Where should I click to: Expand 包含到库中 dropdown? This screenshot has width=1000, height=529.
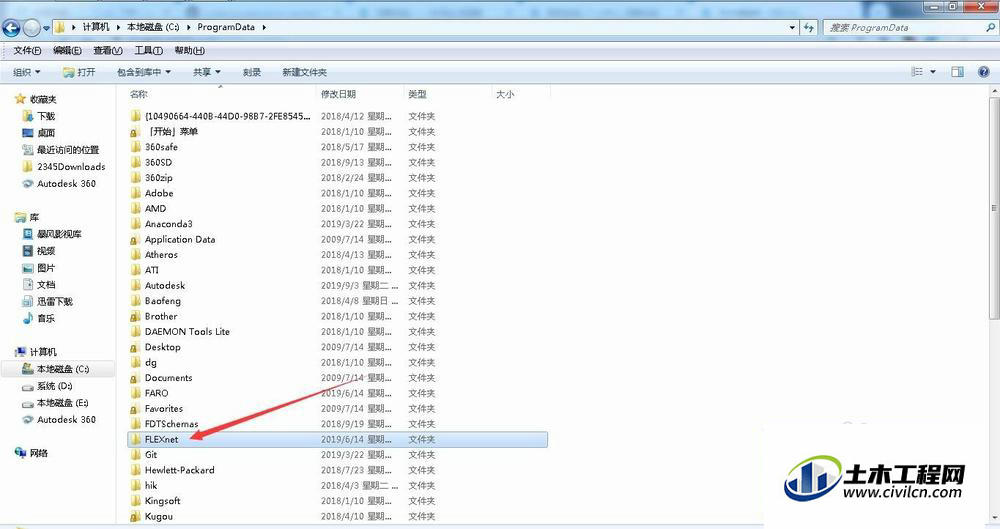coord(143,72)
